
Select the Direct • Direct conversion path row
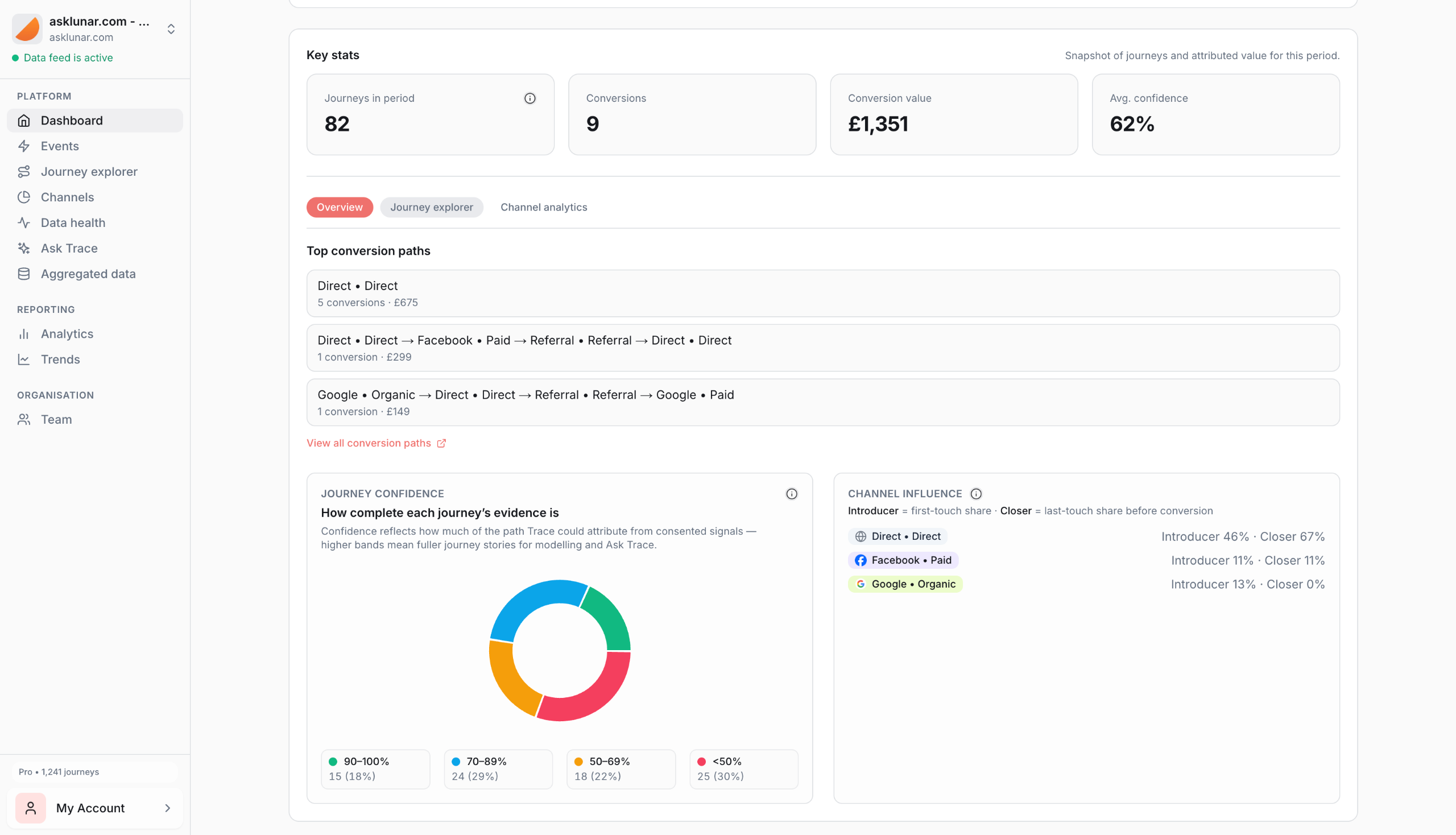822,293
